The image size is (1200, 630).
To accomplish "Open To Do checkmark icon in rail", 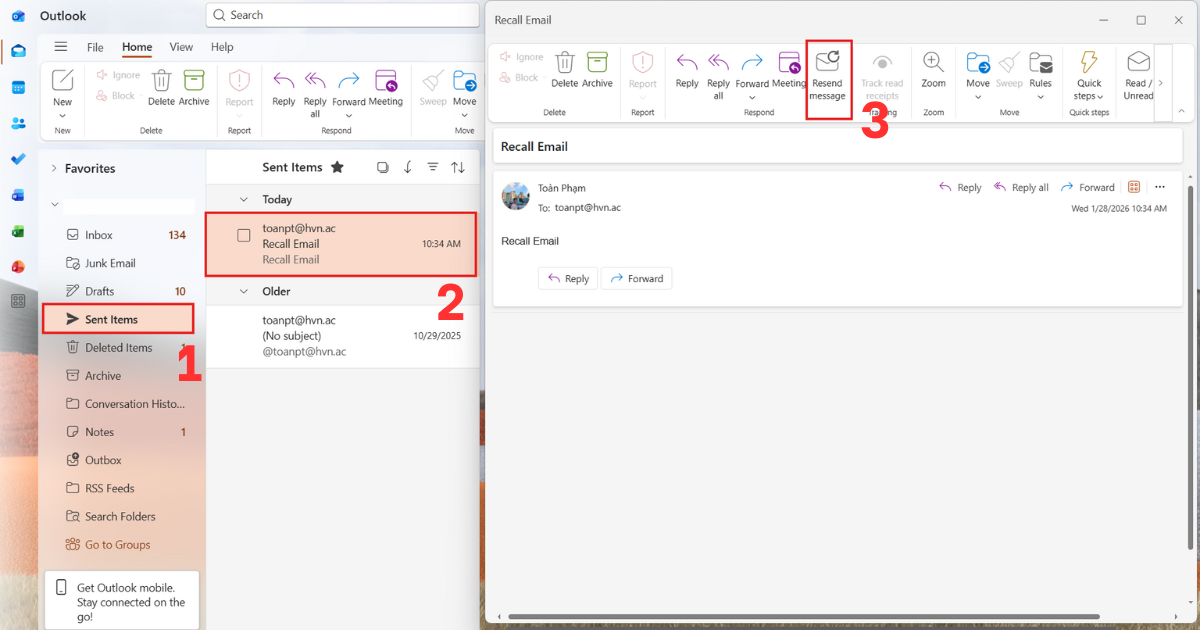I will [x=18, y=160].
